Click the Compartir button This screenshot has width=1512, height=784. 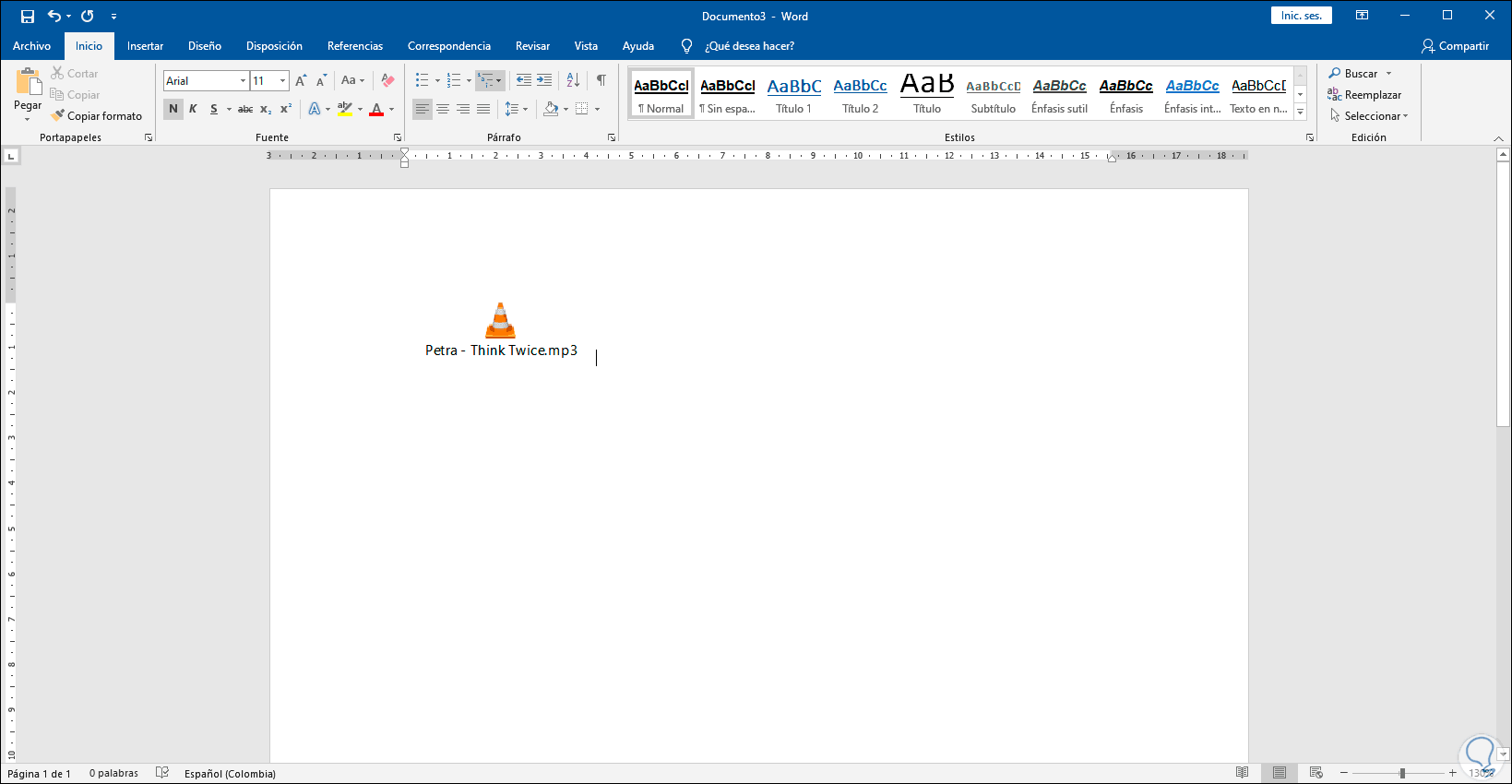pyautogui.click(x=1456, y=46)
